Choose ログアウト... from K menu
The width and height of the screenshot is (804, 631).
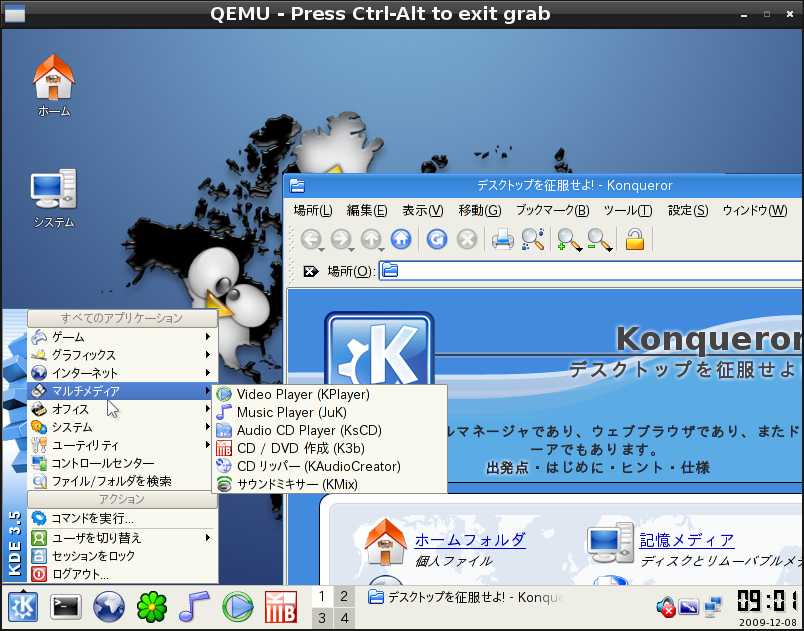point(122,574)
